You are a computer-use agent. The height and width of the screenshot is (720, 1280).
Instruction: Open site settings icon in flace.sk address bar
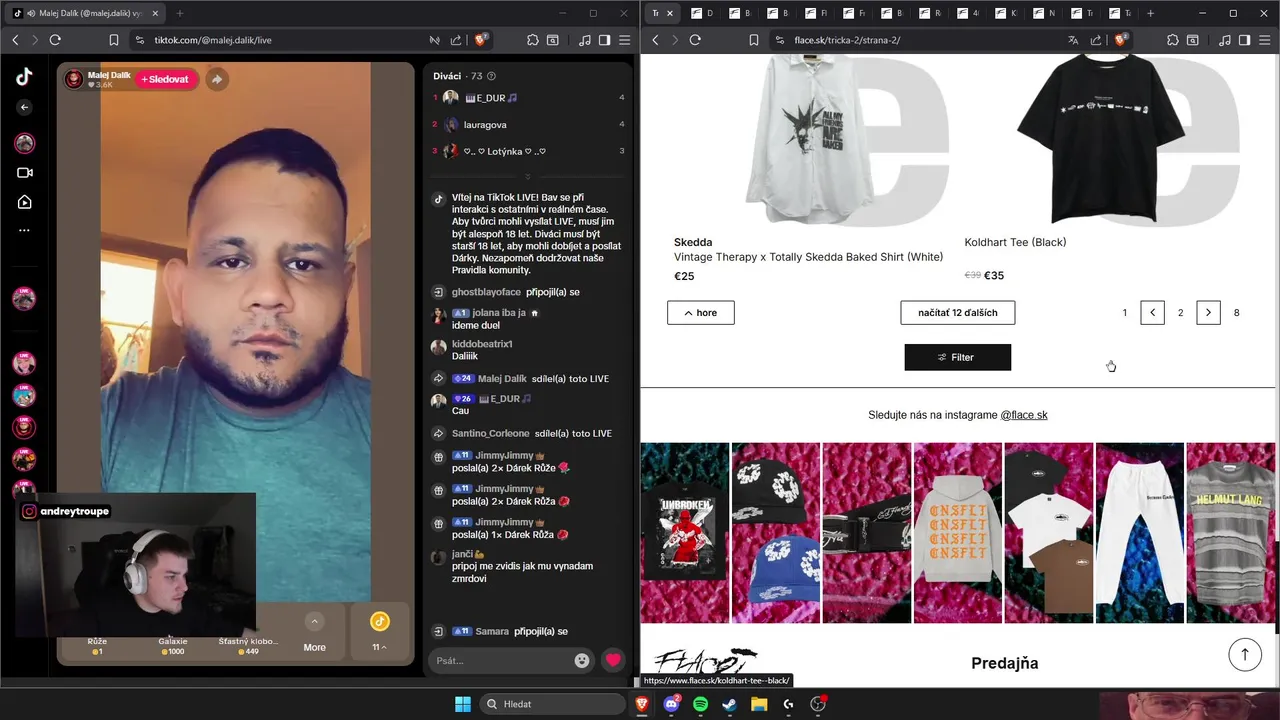pyautogui.click(x=779, y=40)
